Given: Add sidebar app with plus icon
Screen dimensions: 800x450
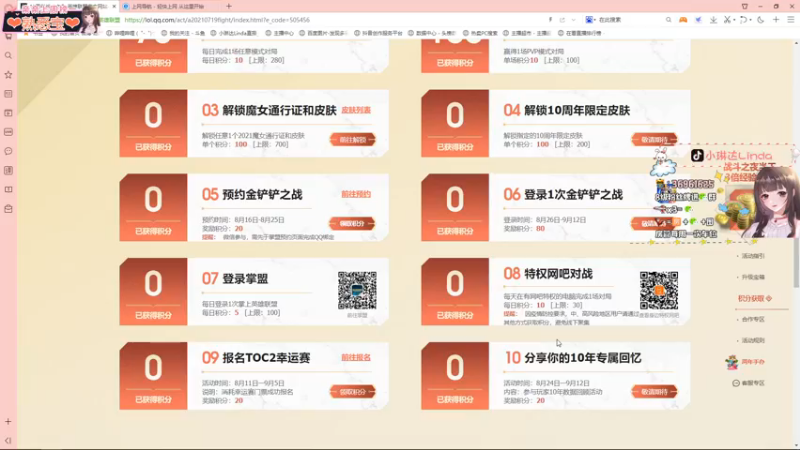Looking at the screenshot, I should (8, 421).
